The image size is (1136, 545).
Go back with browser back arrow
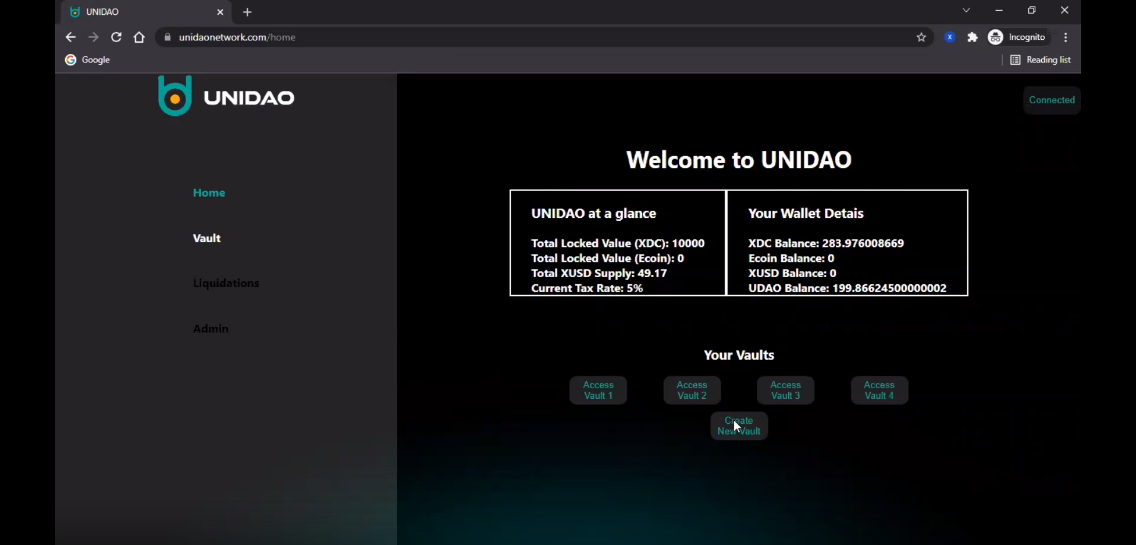70,37
